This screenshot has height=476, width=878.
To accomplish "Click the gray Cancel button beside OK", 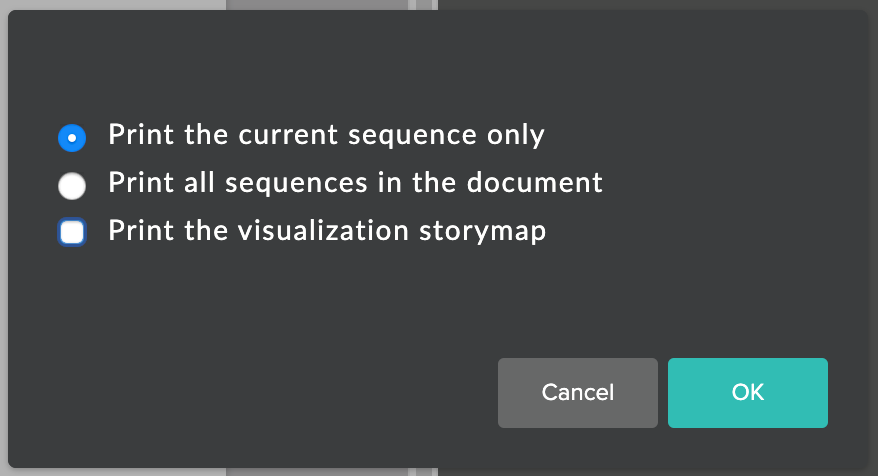I will [577, 393].
